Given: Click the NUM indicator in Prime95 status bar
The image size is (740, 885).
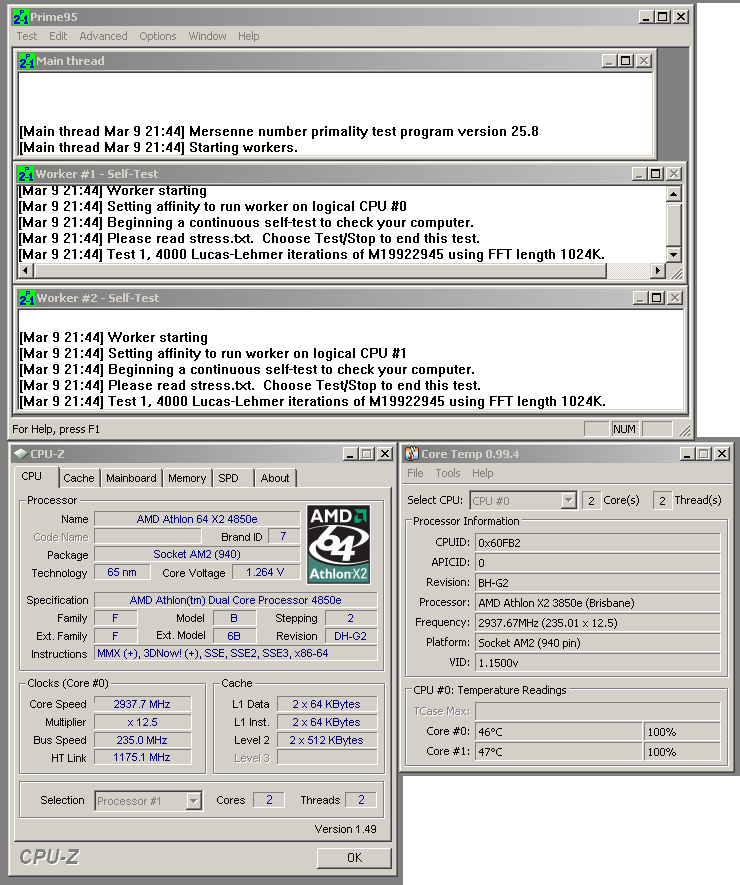Looking at the screenshot, I should (x=624, y=429).
